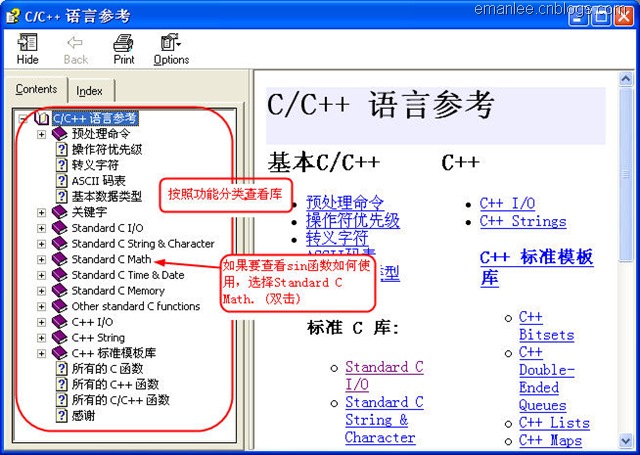Select the C/C++ 语言参考 root tree label
Image resolution: width=640 pixels, height=455 pixels.
[x=95, y=118]
